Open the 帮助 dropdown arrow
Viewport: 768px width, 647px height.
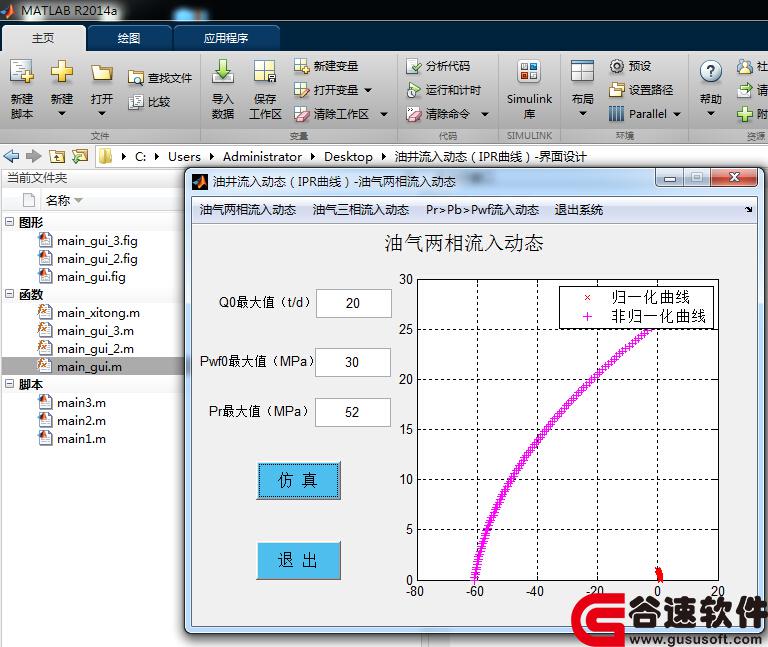[x=711, y=114]
